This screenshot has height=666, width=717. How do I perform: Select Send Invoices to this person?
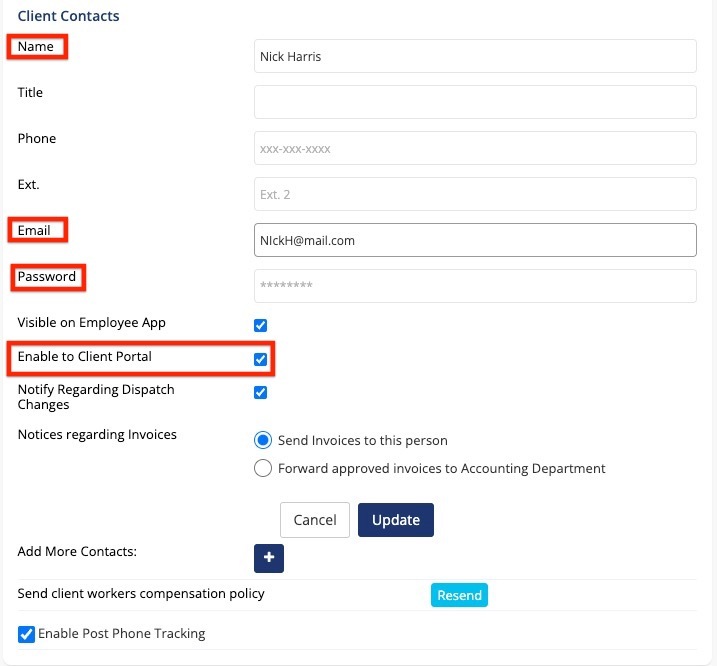pyautogui.click(x=263, y=440)
